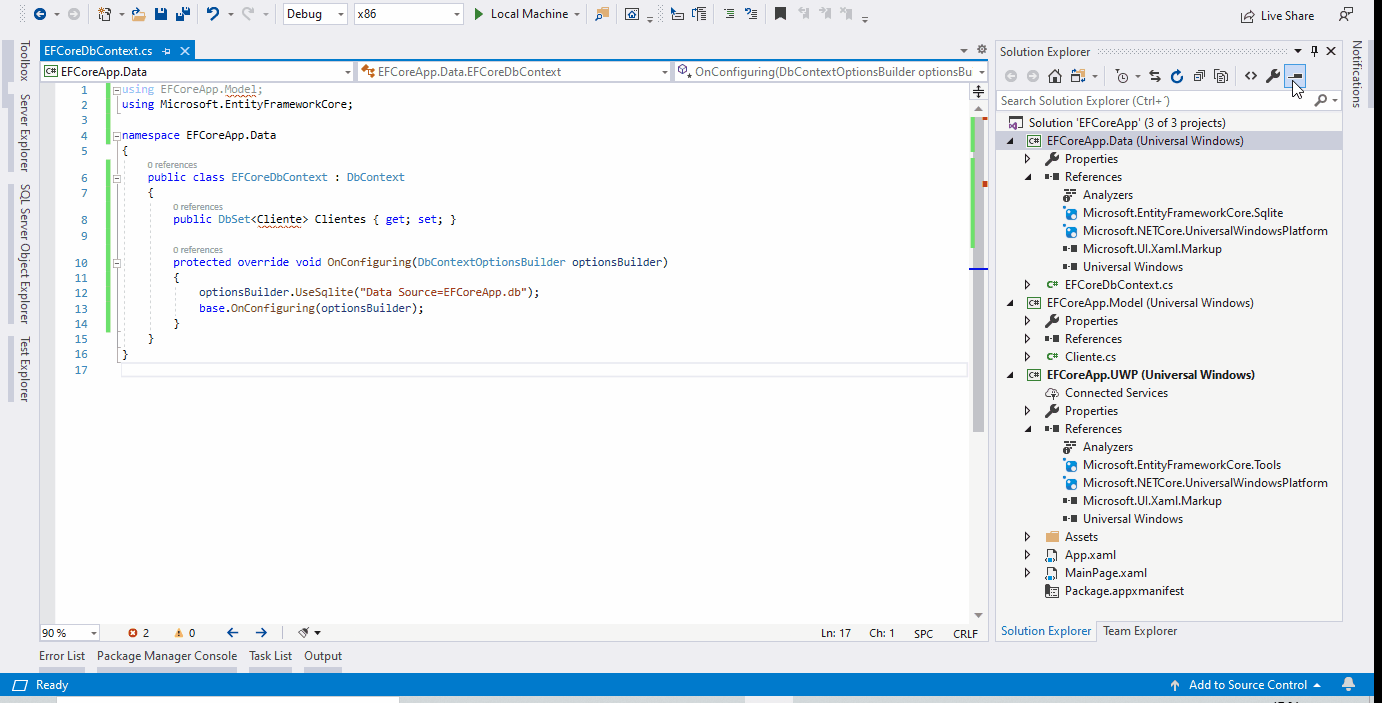Open the Debug configuration dropdown
1382x703 pixels.
[x=315, y=14]
